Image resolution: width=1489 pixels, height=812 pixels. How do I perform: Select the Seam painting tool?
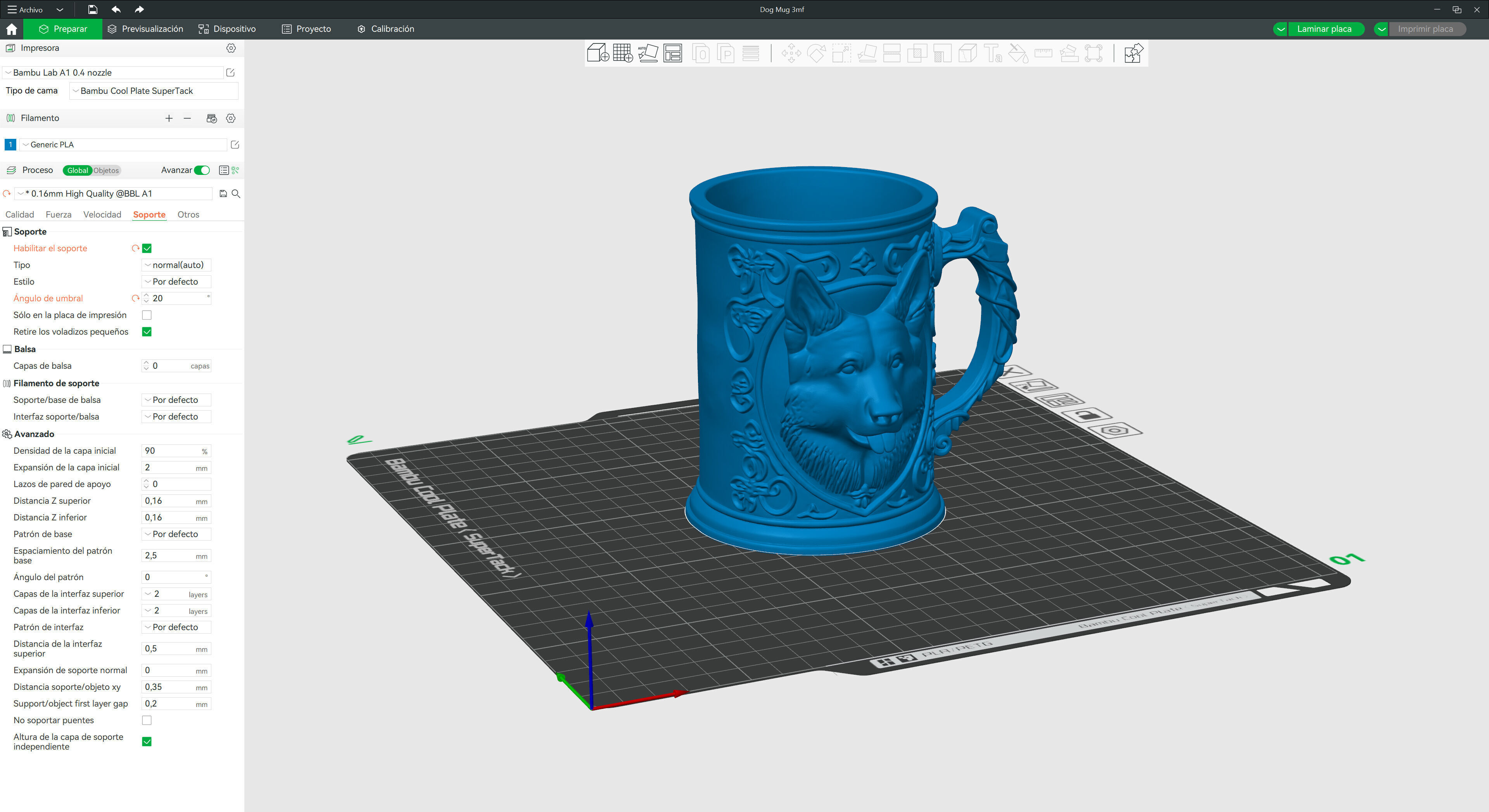(967, 54)
